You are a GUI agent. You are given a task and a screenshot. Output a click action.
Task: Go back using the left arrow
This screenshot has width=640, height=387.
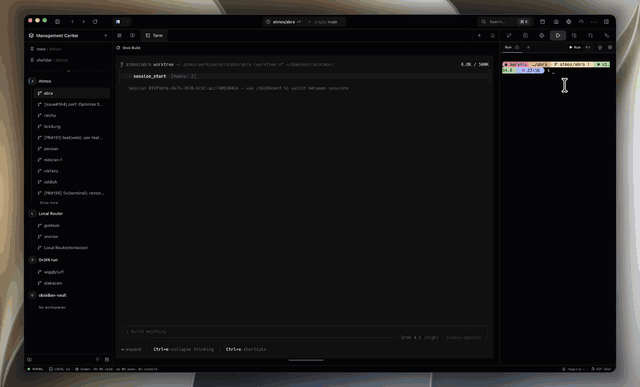coord(73,22)
